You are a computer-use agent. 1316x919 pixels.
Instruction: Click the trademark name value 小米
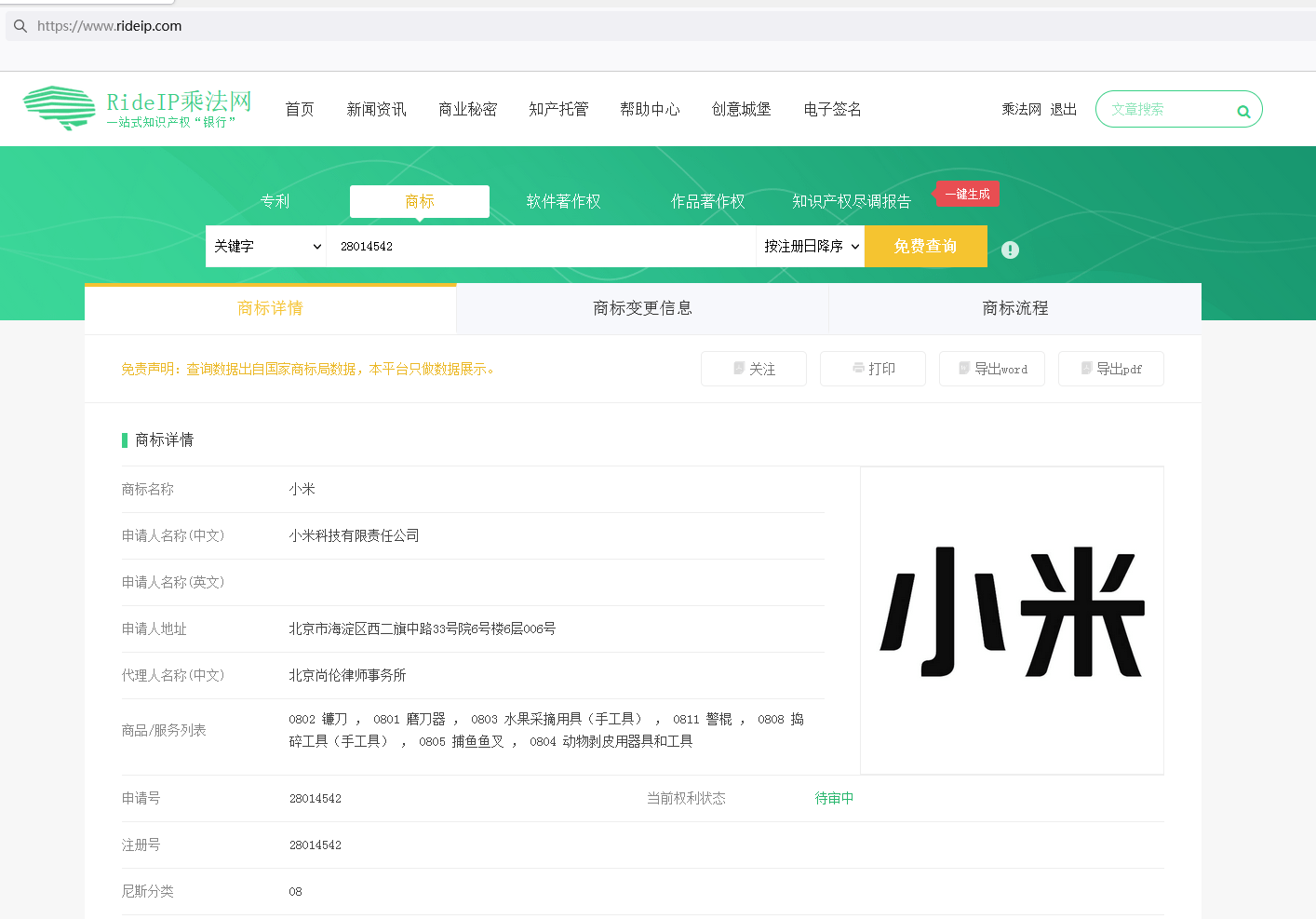[x=302, y=489]
